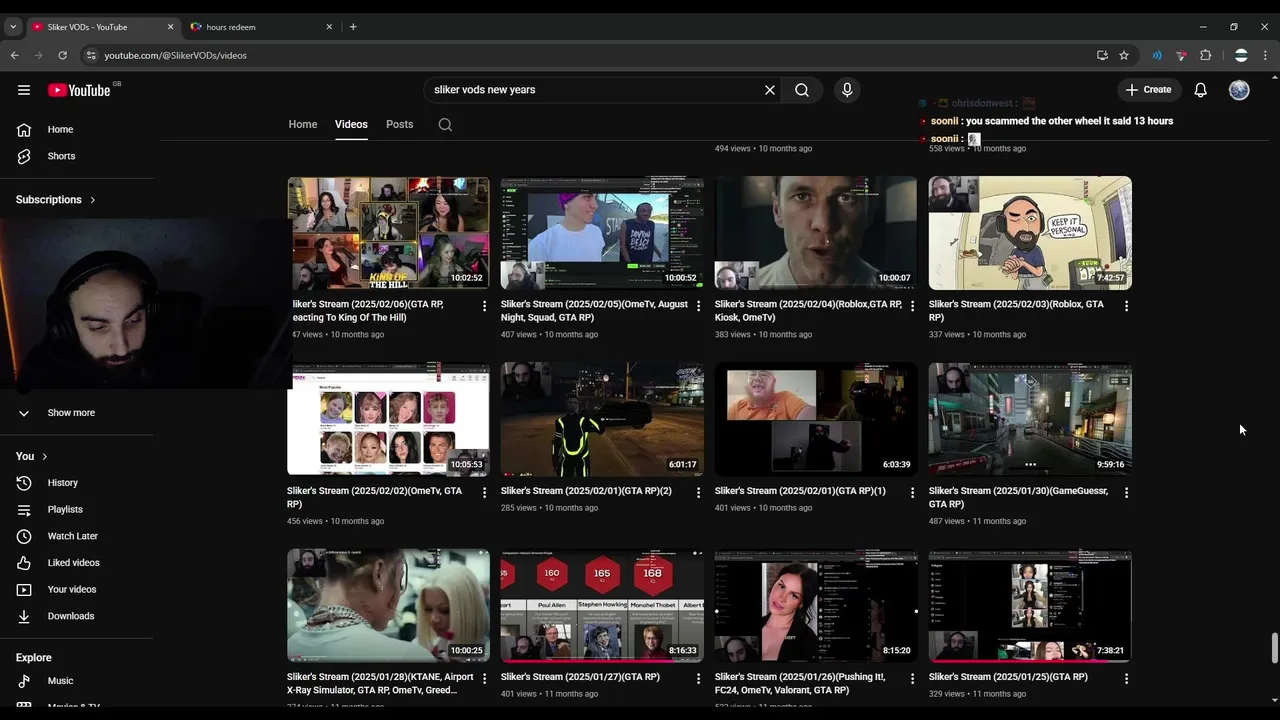Open options for 2025/02/04 stream video
Viewport: 1280px width, 720px height.
tap(912, 306)
